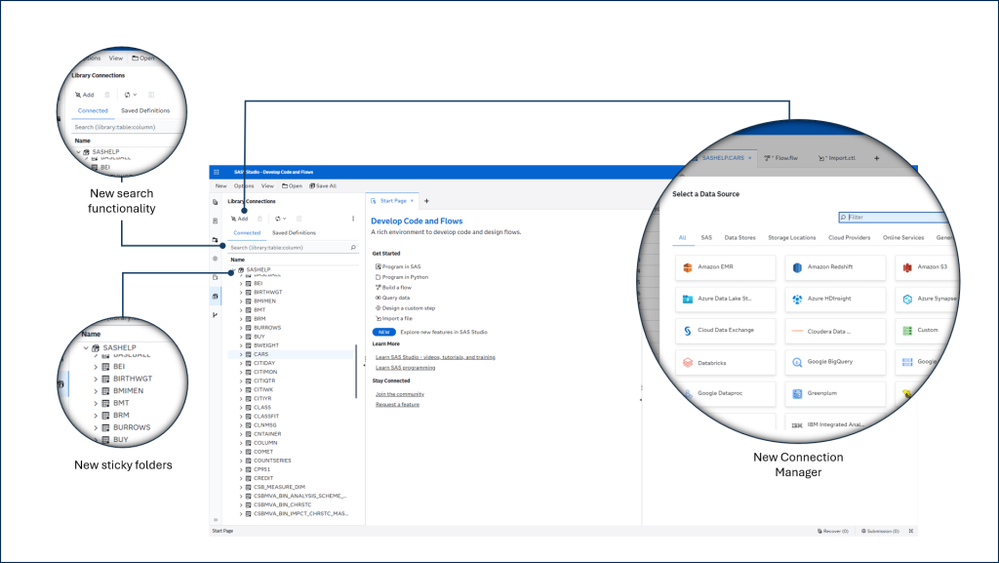Click the NEW explore features badge
Screen dimensions: 999x563
[384, 332]
